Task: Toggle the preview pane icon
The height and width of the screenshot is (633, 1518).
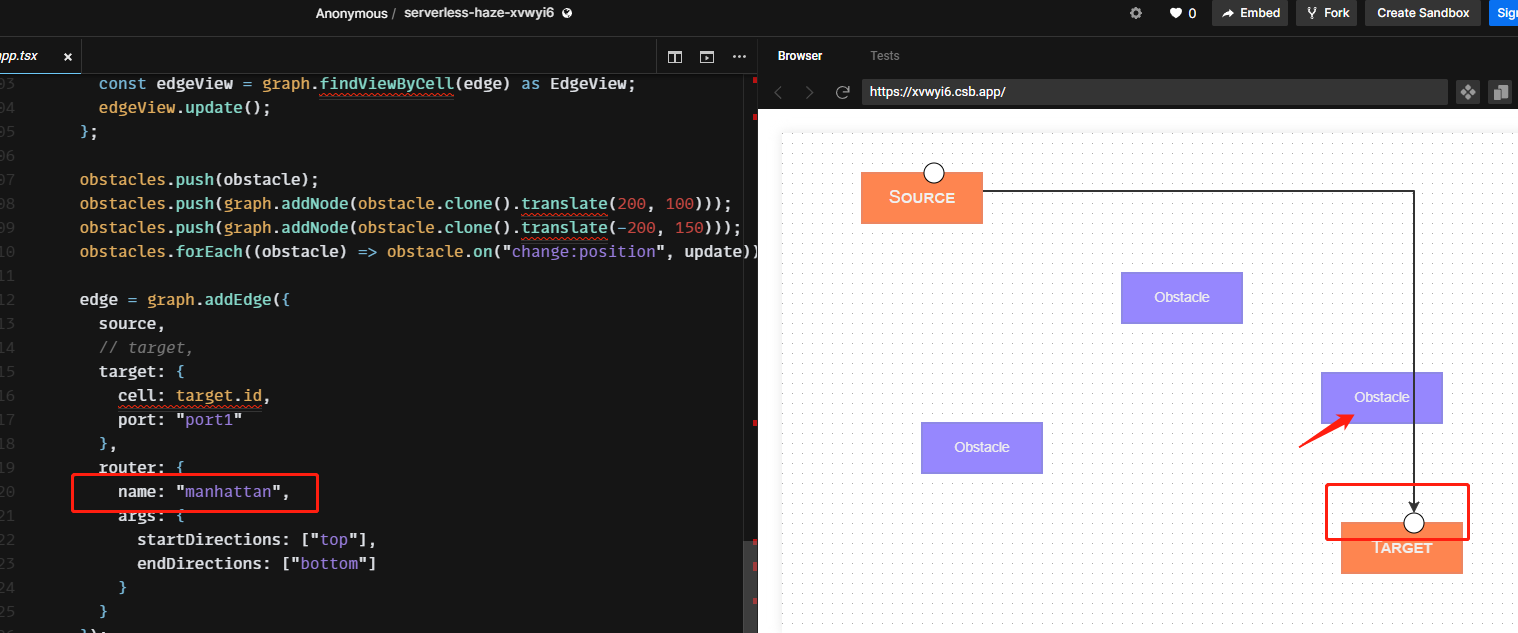Action: (707, 57)
